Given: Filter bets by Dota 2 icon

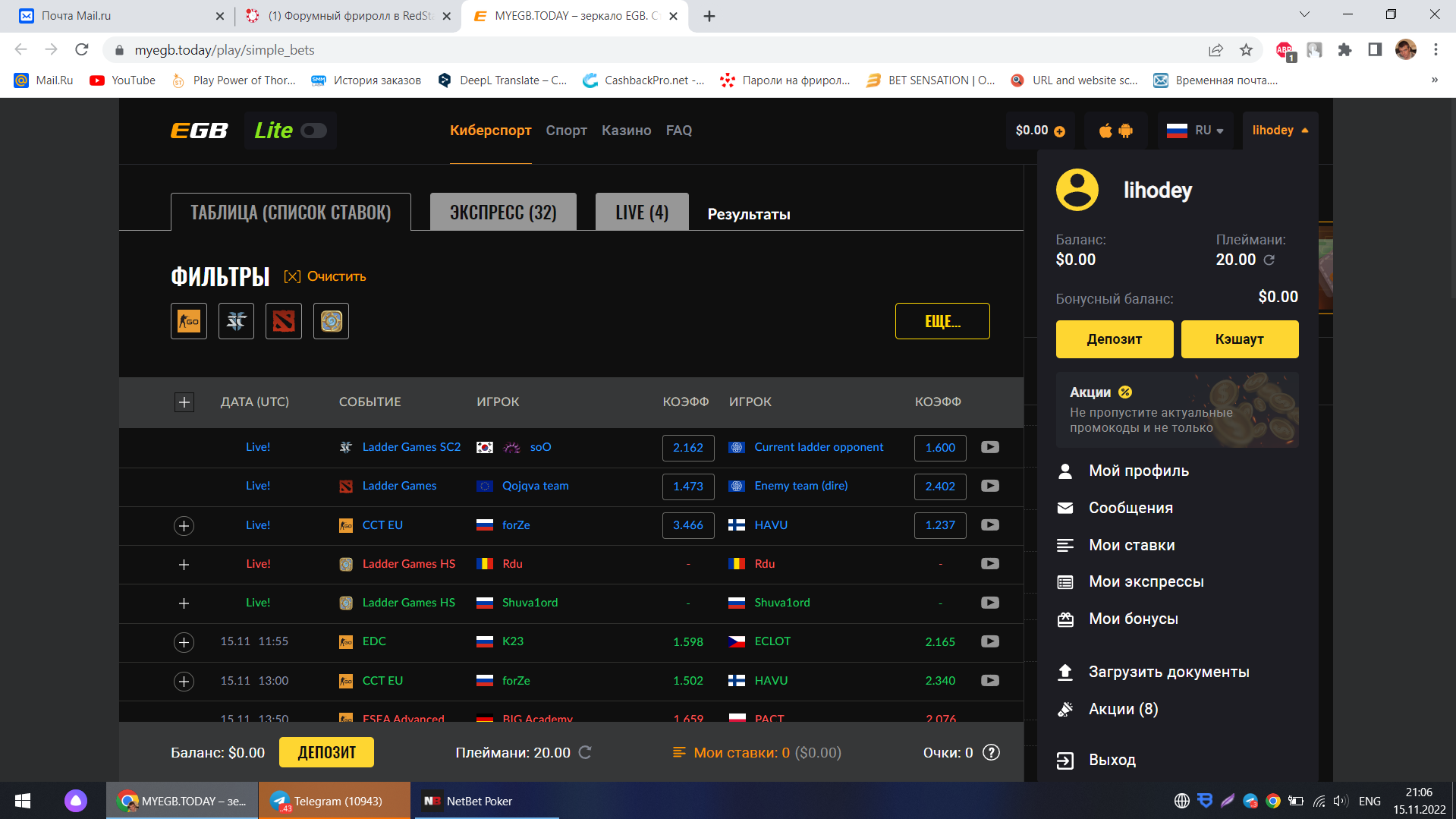Looking at the screenshot, I should tap(284, 321).
